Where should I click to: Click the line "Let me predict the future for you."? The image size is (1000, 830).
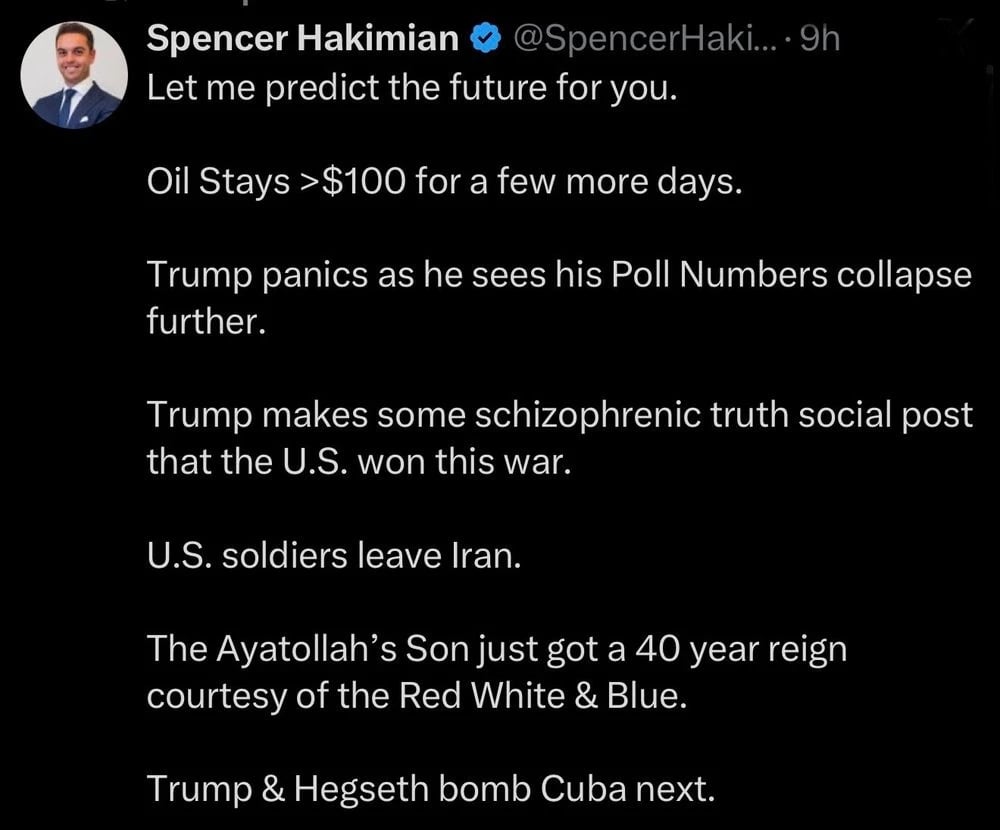412,89
